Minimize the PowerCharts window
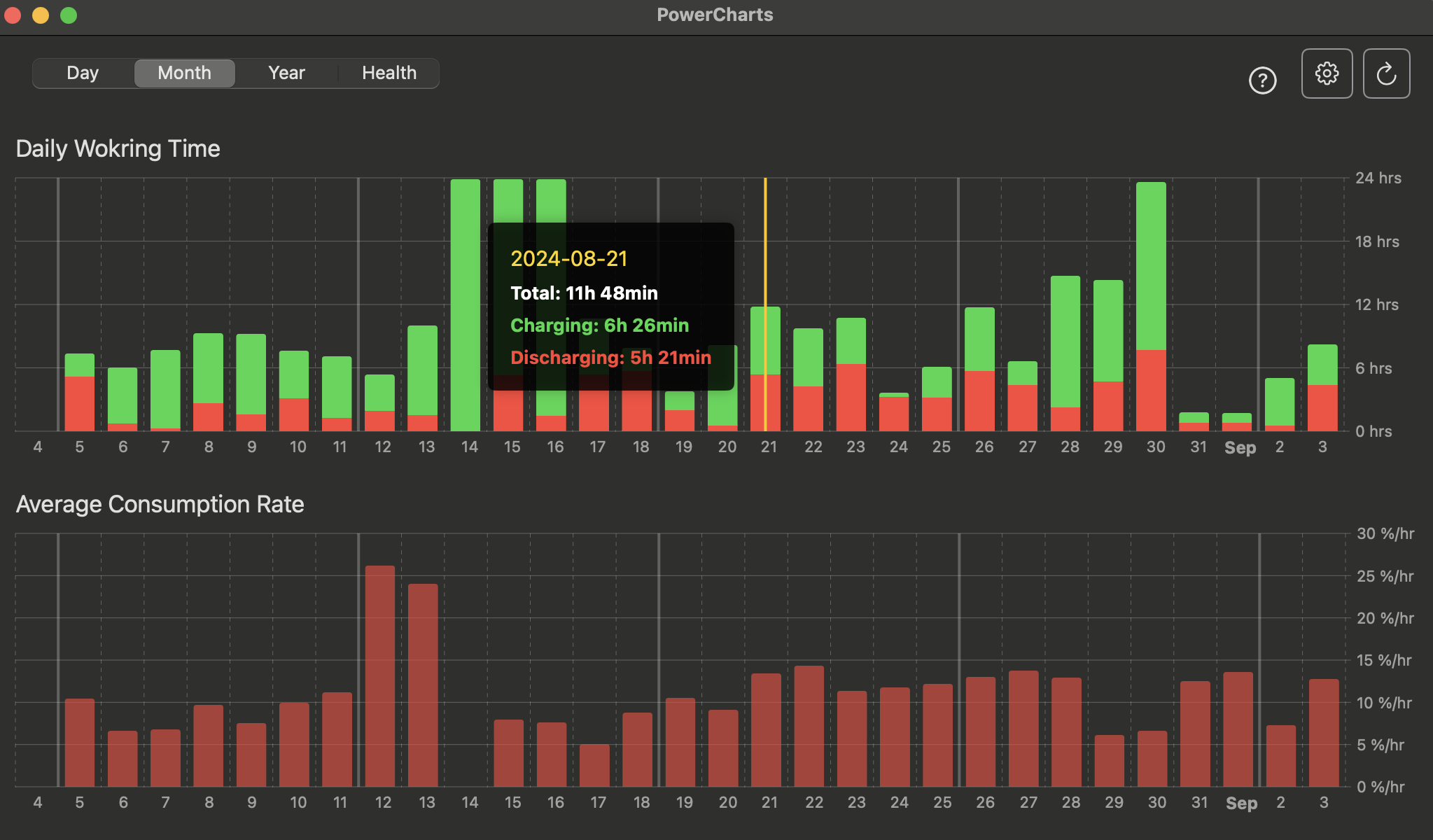Viewport: 1433px width, 840px height. coord(41,15)
